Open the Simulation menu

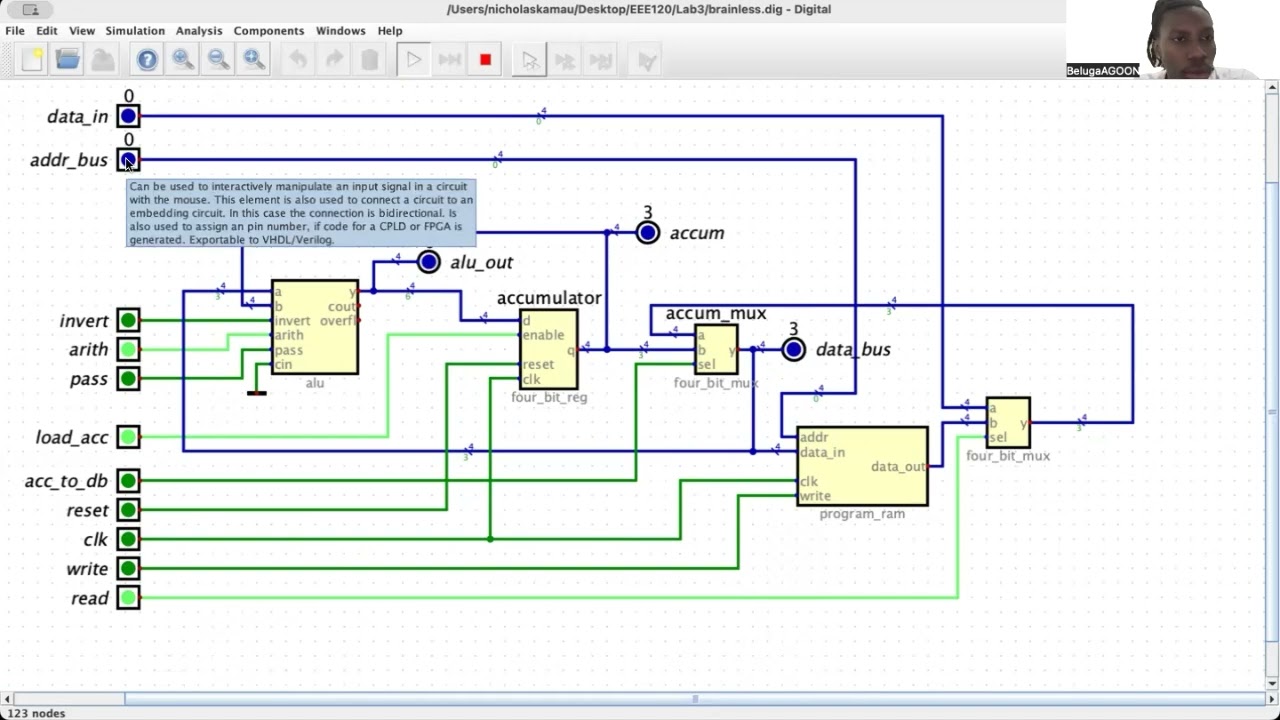tap(135, 31)
